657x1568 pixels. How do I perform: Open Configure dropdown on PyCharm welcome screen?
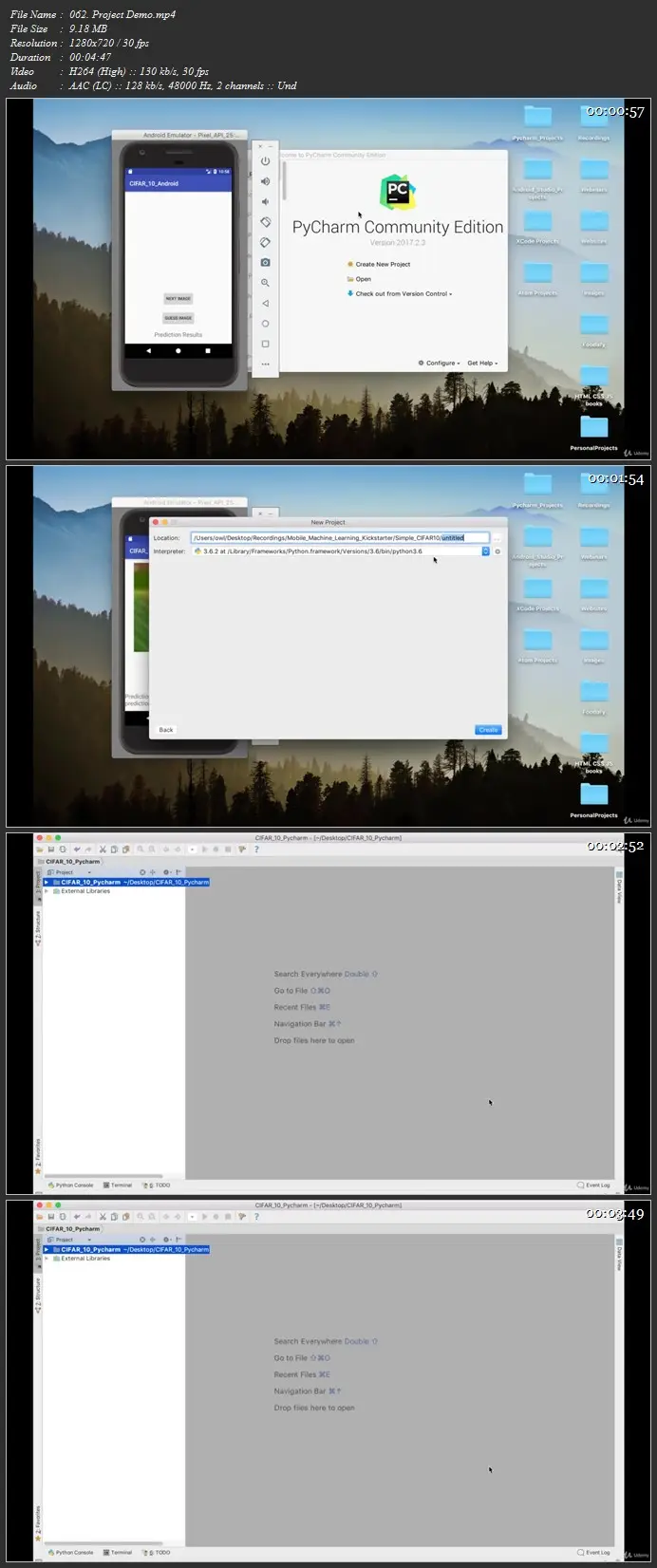click(439, 363)
